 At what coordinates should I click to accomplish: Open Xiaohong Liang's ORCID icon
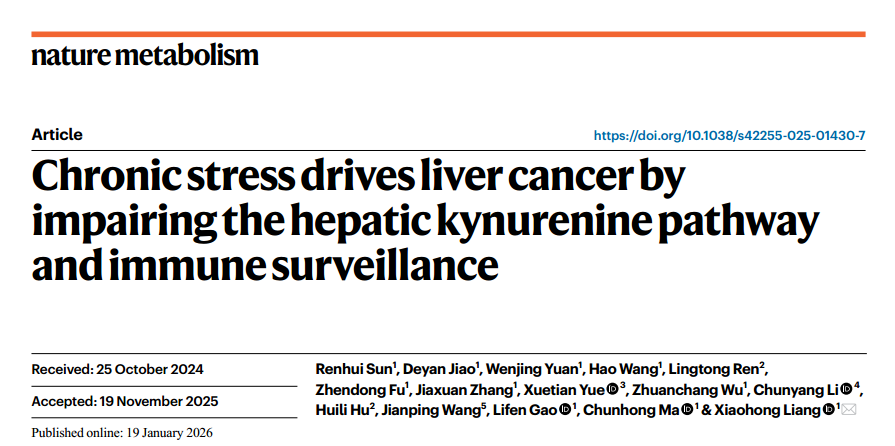(827, 410)
